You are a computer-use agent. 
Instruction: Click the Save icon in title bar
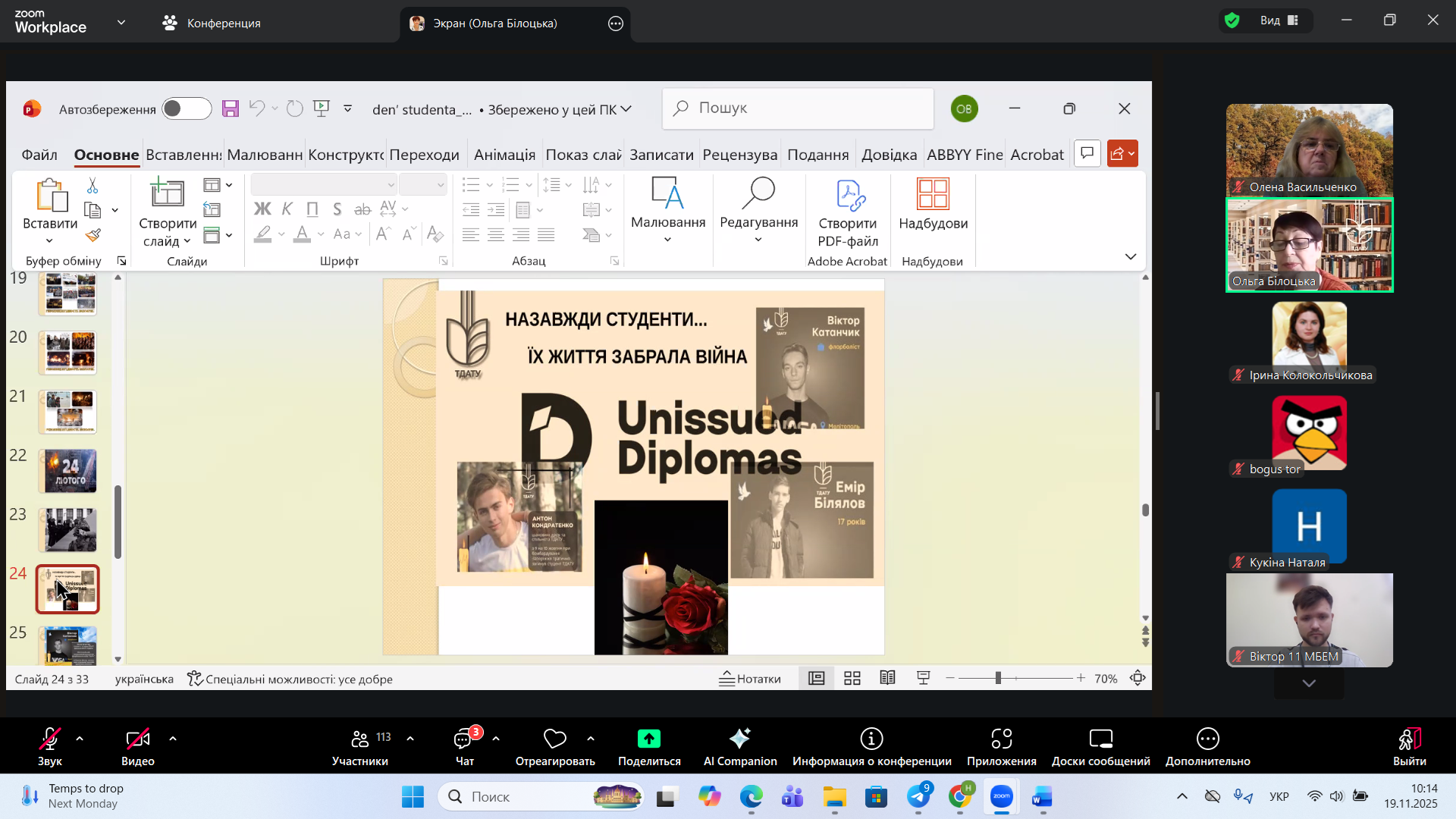click(231, 108)
